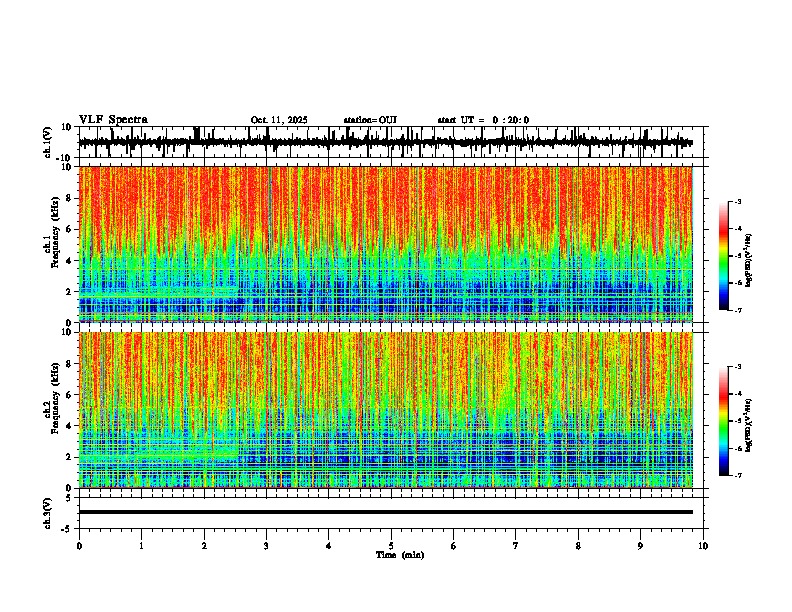The height and width of the screenshot is (612, 792).
Task: Select the "Oct. 11, 2025" date text
Action: 279,120
